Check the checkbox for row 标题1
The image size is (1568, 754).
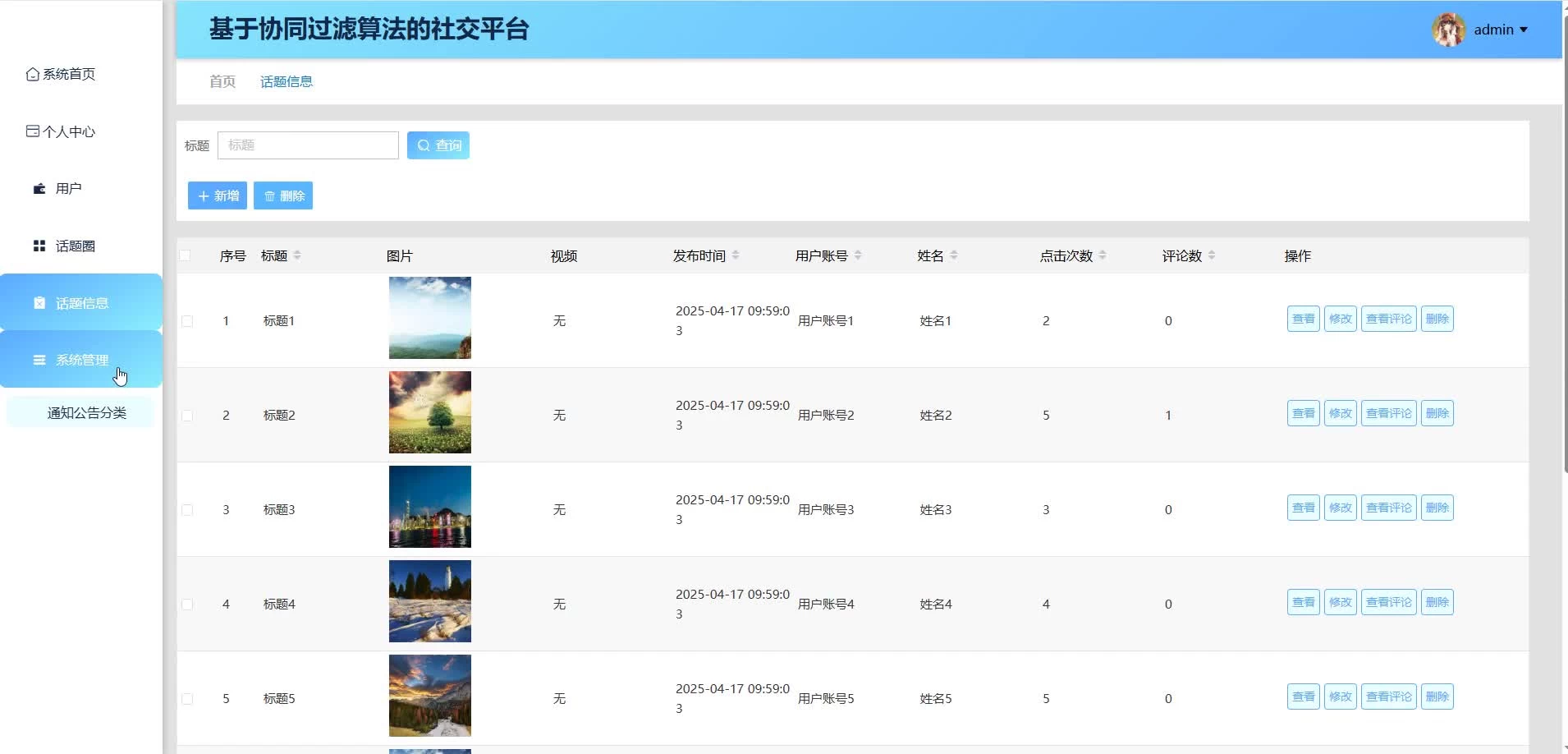click(187, 321)
